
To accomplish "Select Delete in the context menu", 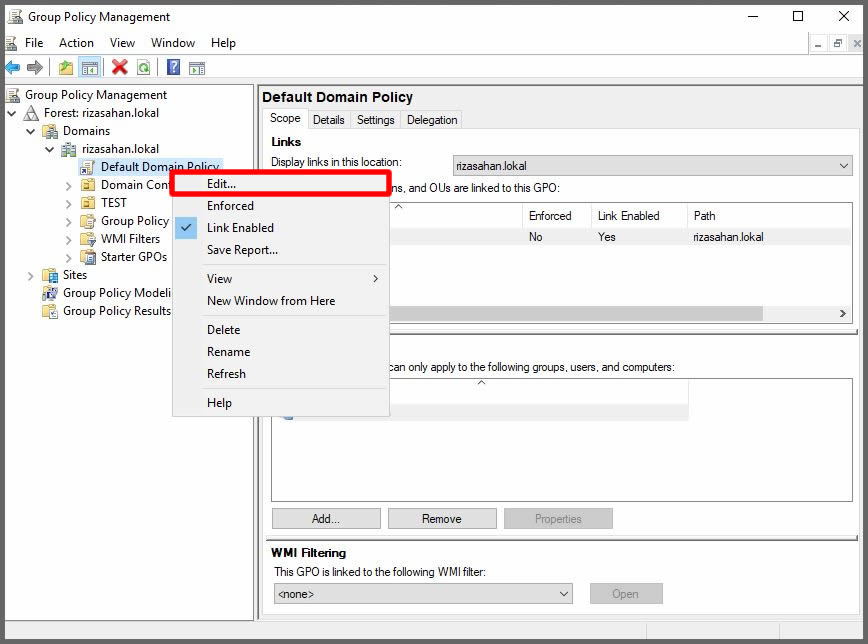I will pyautogui.click(x=281, y=329).
